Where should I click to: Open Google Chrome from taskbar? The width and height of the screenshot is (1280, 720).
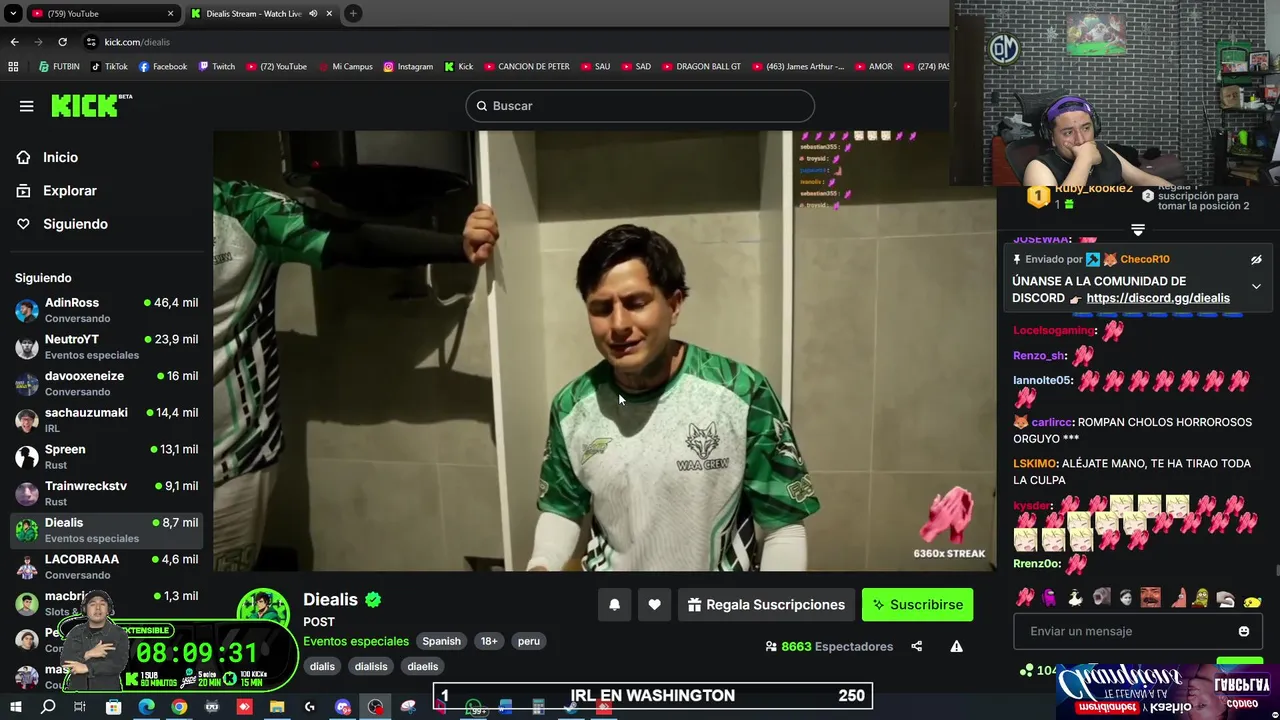[x=179, y=707]
